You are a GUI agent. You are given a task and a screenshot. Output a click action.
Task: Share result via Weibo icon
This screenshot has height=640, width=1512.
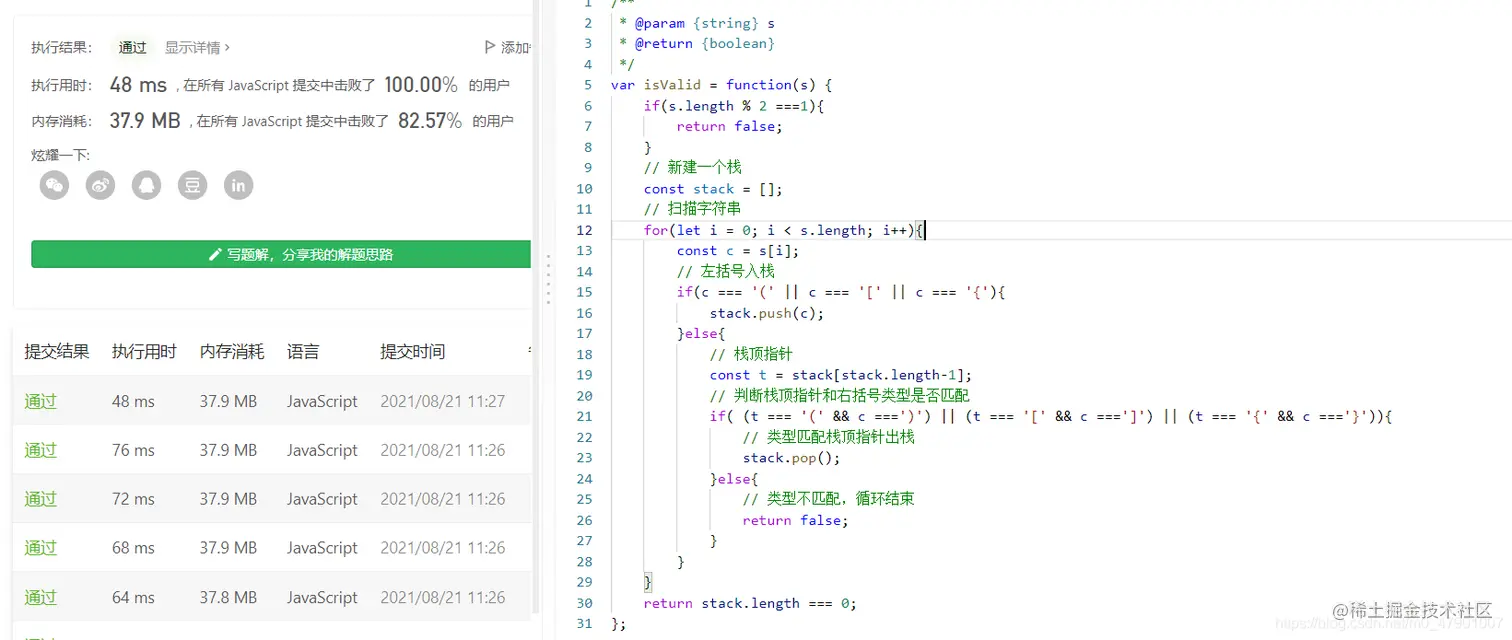pyautogui.click(x=100, y=185)
